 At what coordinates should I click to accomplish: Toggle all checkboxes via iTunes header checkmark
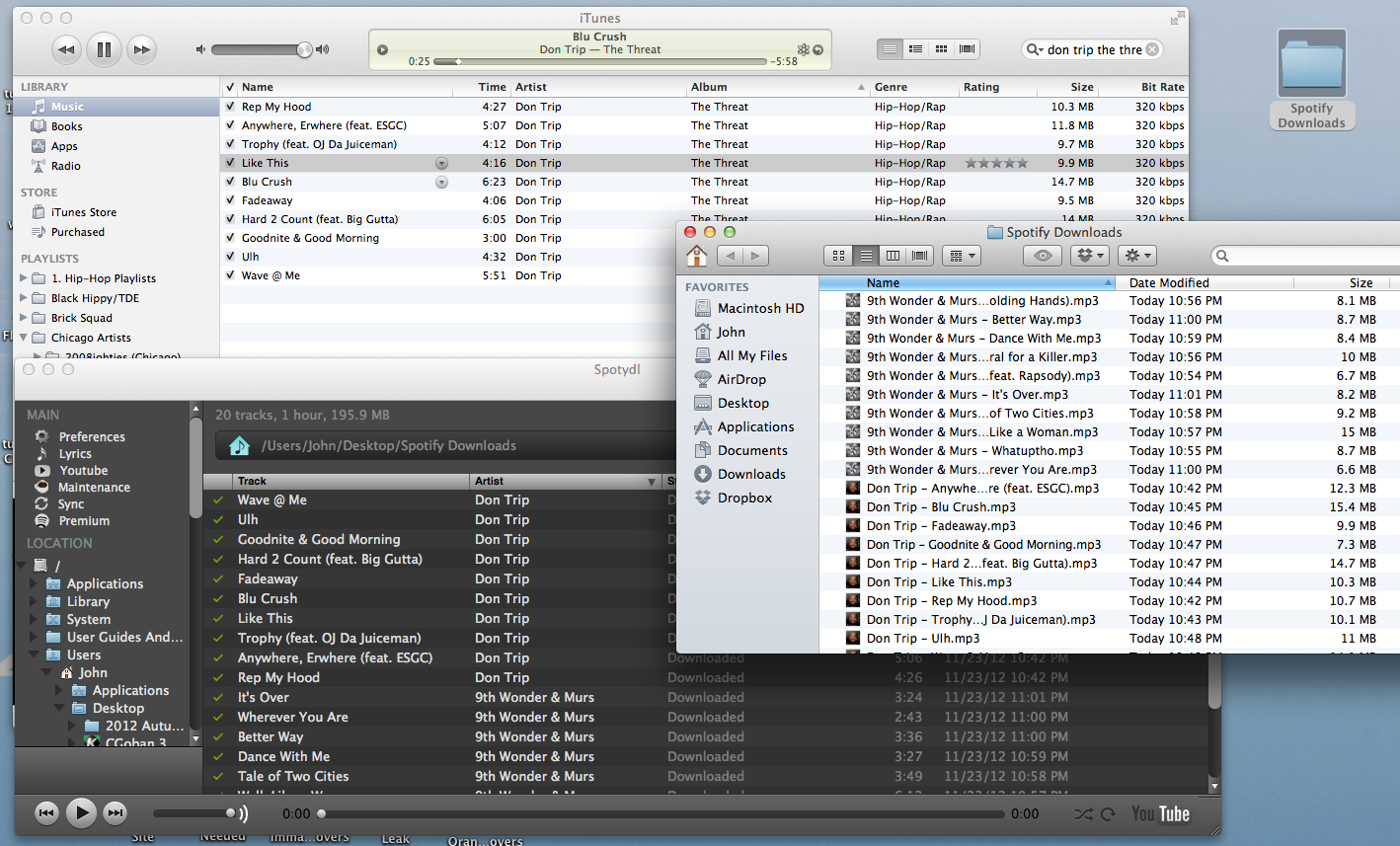(230, 87)
